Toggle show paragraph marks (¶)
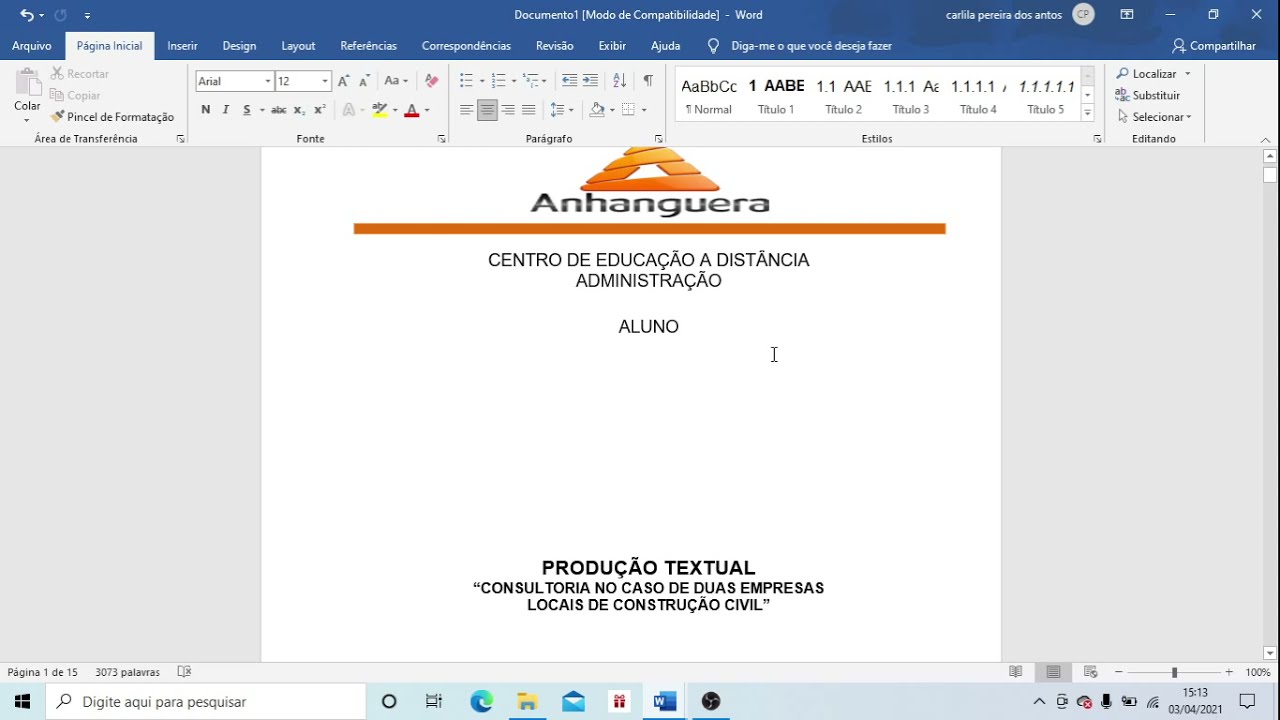Screen dimensions: 1280x720 648,81
